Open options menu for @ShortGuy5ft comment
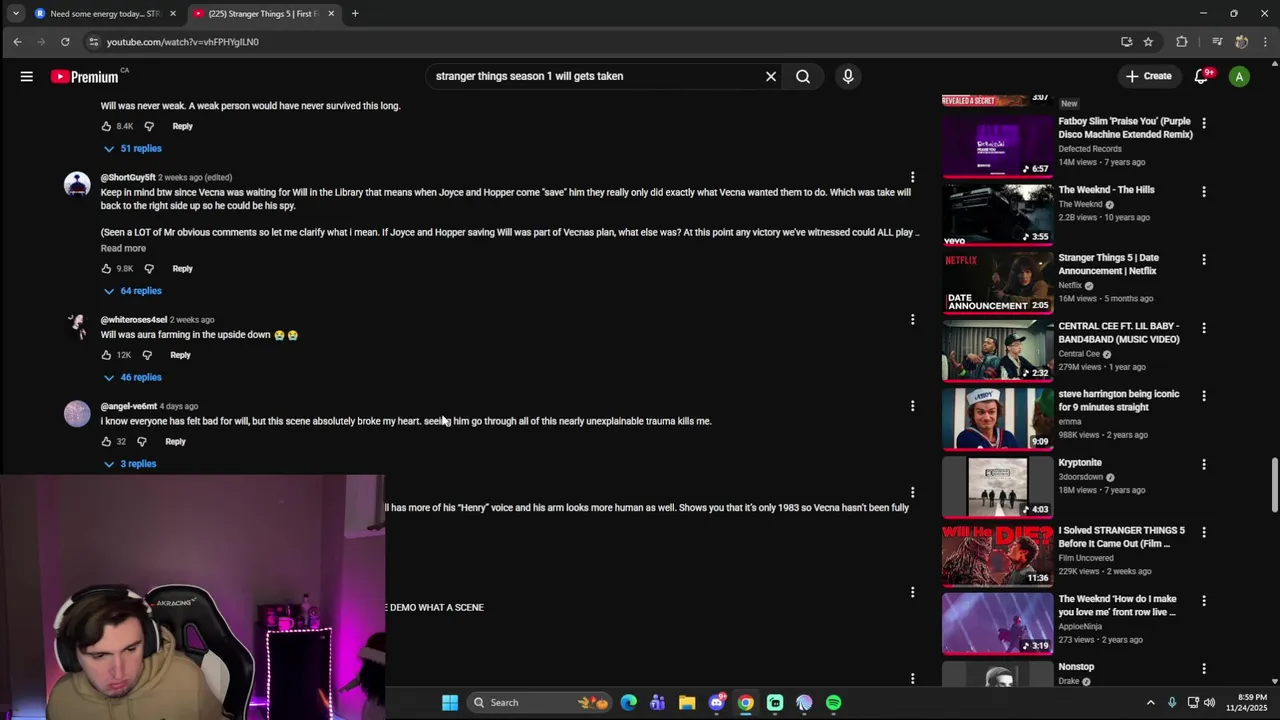Viewport: 1280px width, 720px height. pos(912,177)
